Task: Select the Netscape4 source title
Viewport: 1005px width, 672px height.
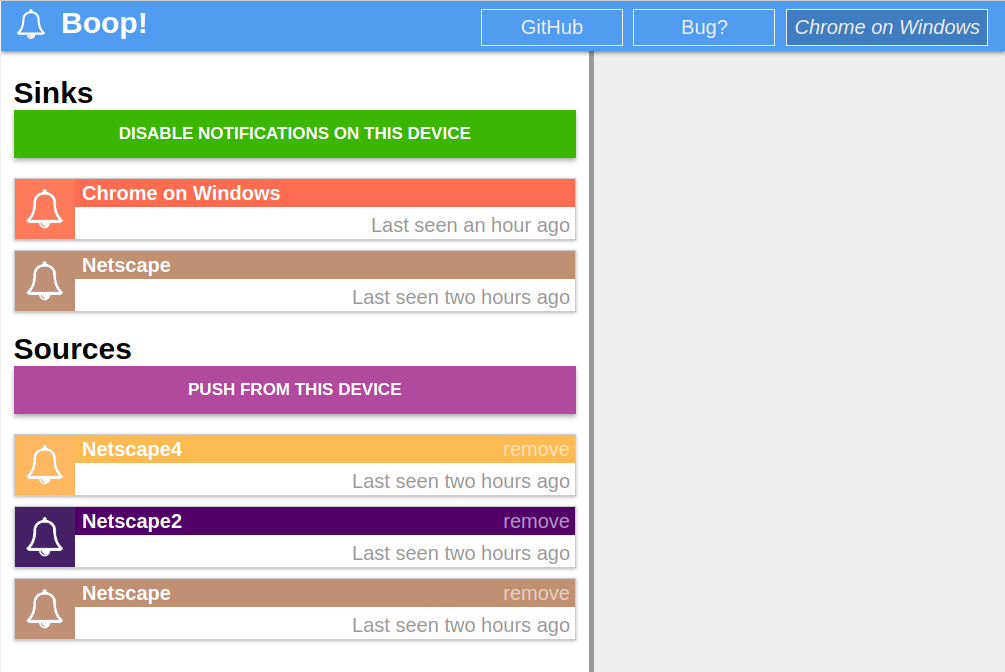Action: pos(132,449)
